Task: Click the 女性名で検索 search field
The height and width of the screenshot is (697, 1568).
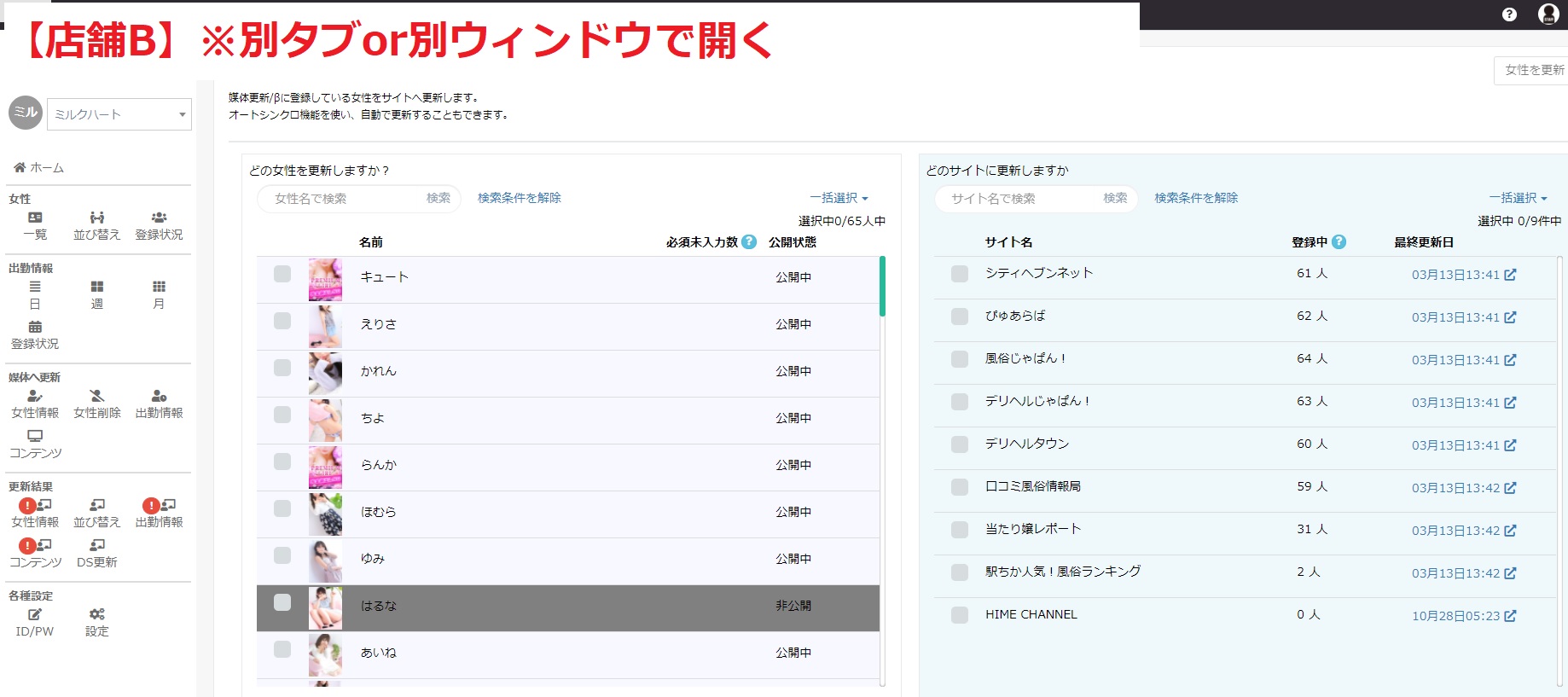Action: (x=346, y=199)
